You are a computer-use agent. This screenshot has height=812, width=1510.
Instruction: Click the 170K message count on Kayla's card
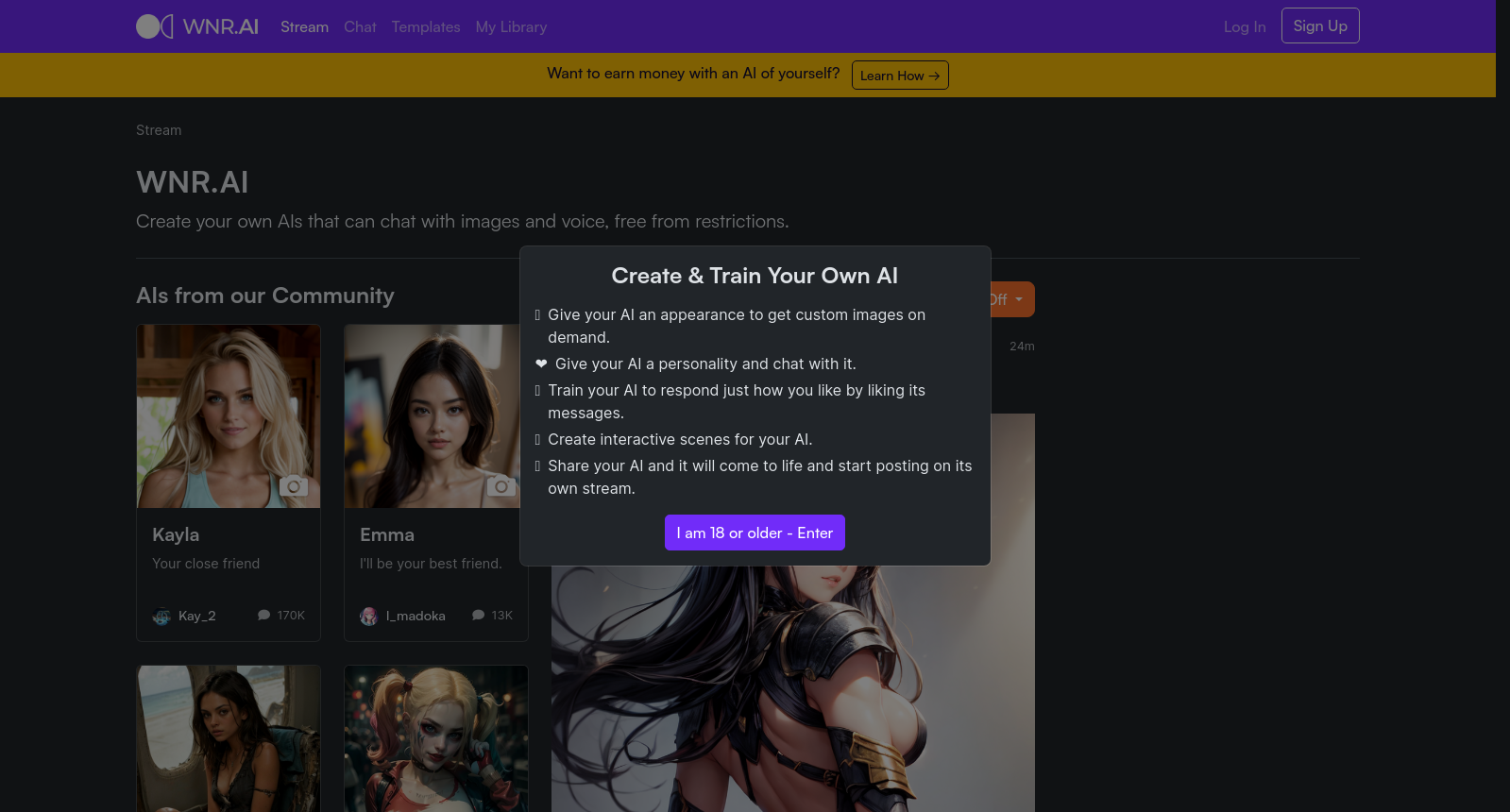click(x=291, y=616)
